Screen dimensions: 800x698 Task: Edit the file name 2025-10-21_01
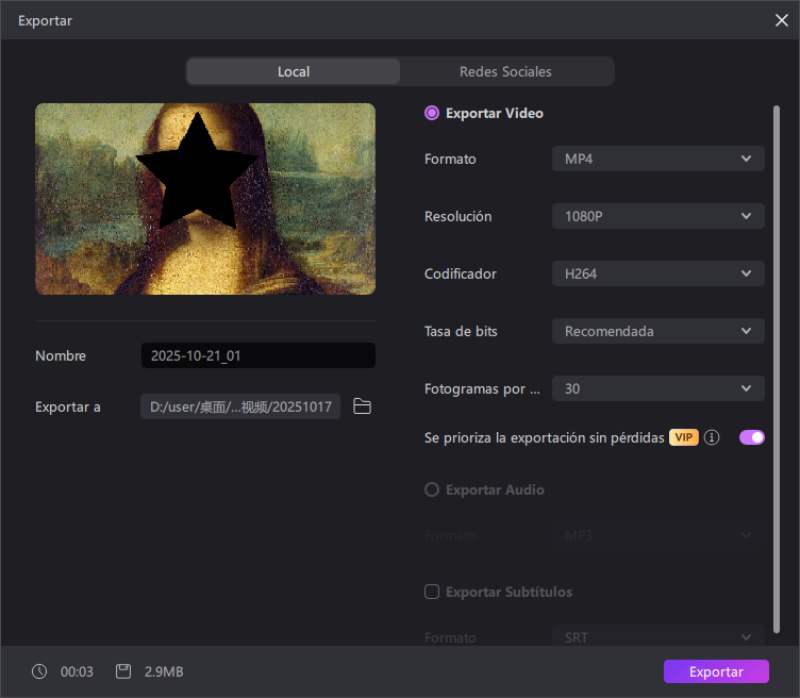(258, 355)
